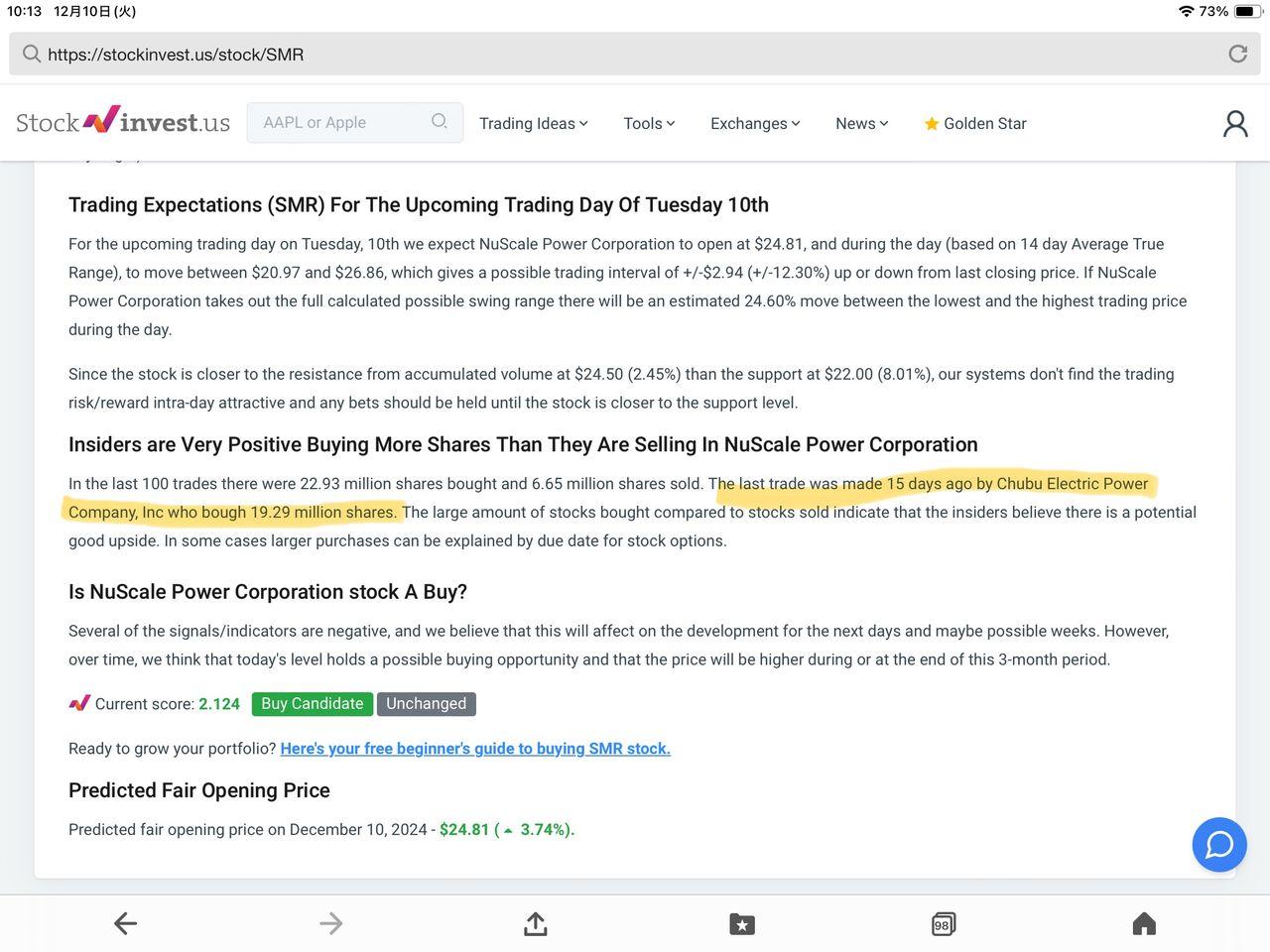Open the bookmarks folder icon
Image resolution: width=1270 pixels, height=952 pixels.
[741, 924]
